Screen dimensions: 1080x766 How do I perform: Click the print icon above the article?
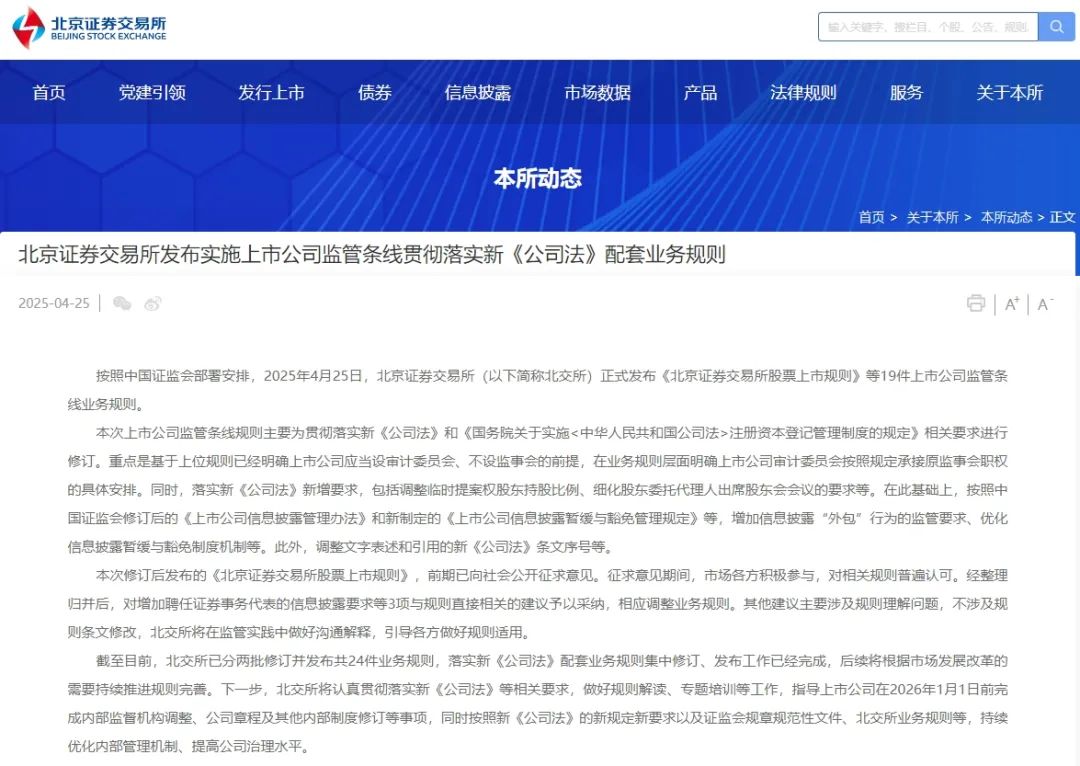click(x=975, y=303)
